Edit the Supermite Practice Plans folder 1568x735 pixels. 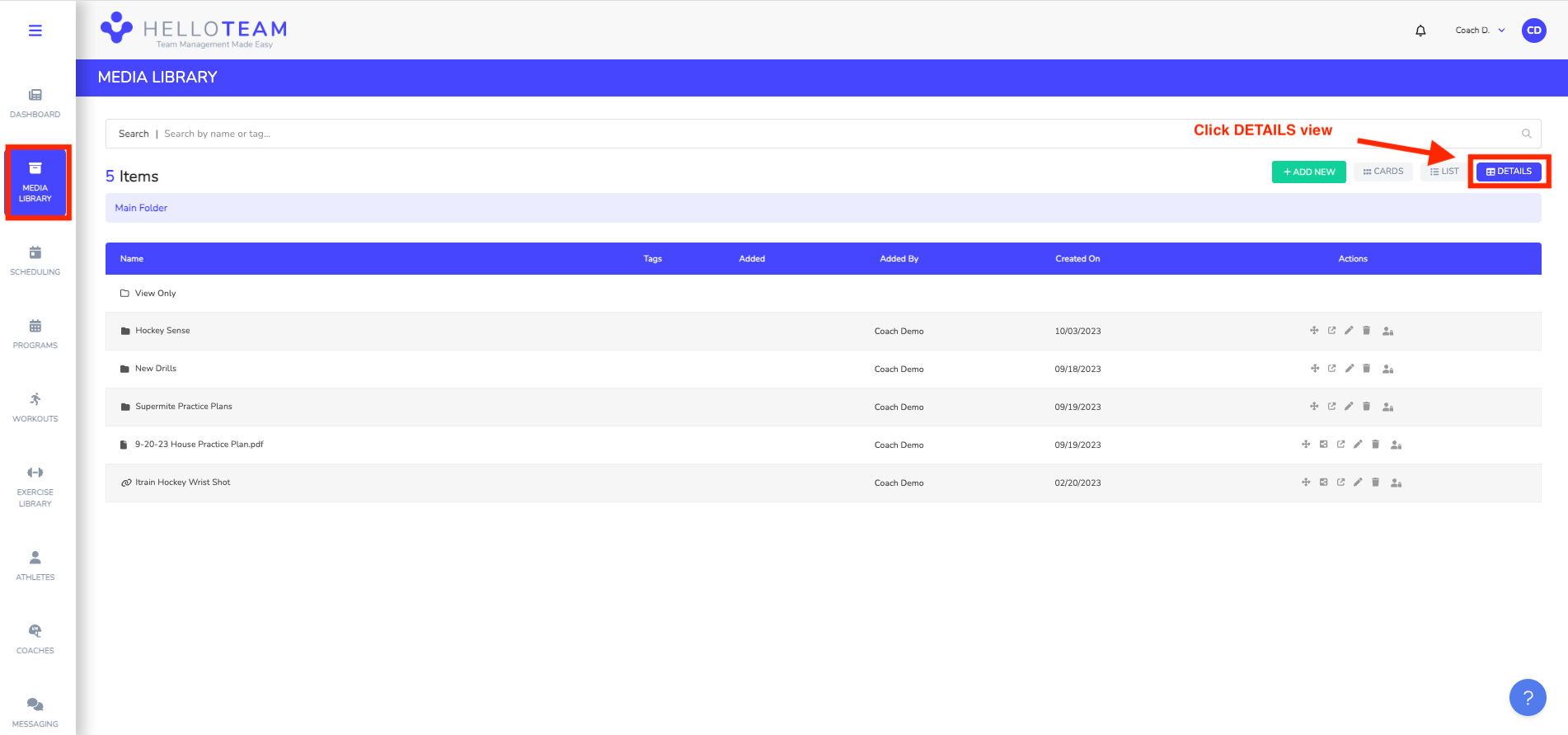point(1349,407)
